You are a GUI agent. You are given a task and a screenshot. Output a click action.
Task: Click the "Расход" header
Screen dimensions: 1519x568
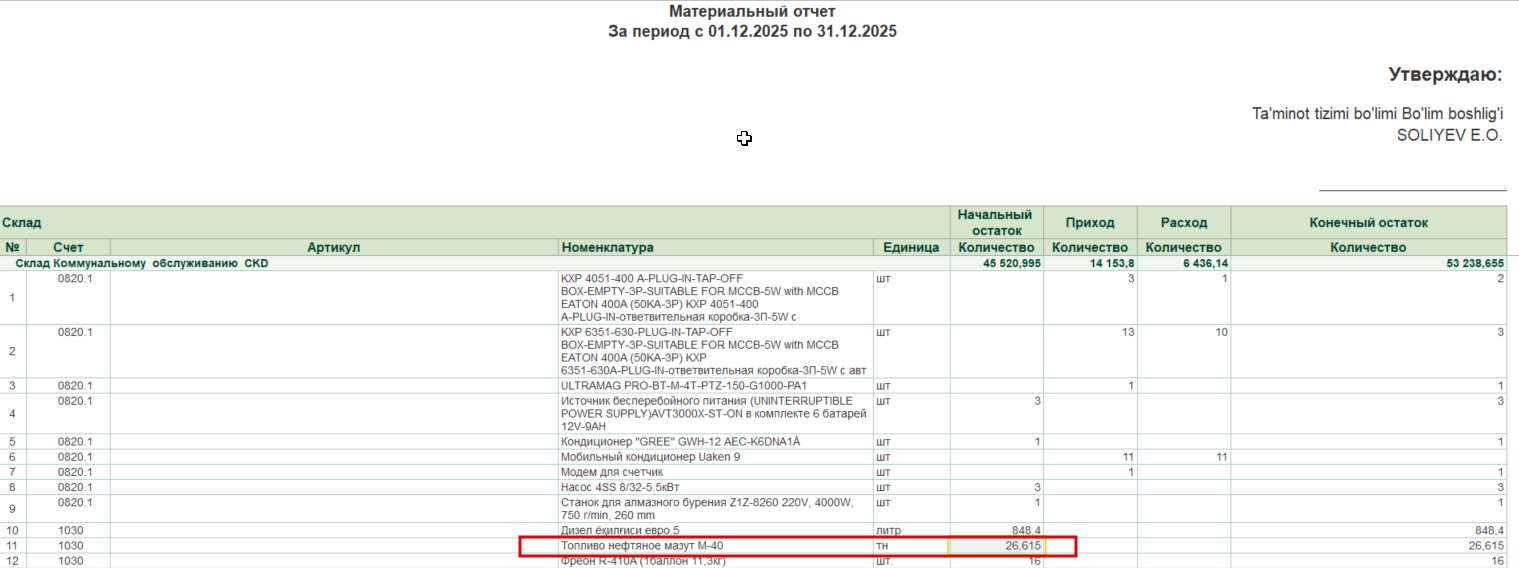[1184, 223]
